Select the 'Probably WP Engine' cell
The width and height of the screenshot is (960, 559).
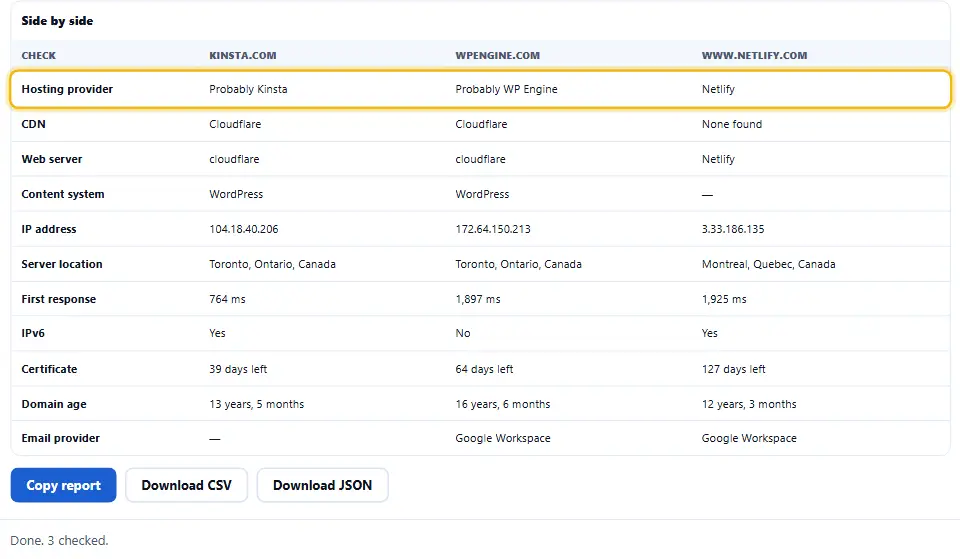tap(506, 89)
